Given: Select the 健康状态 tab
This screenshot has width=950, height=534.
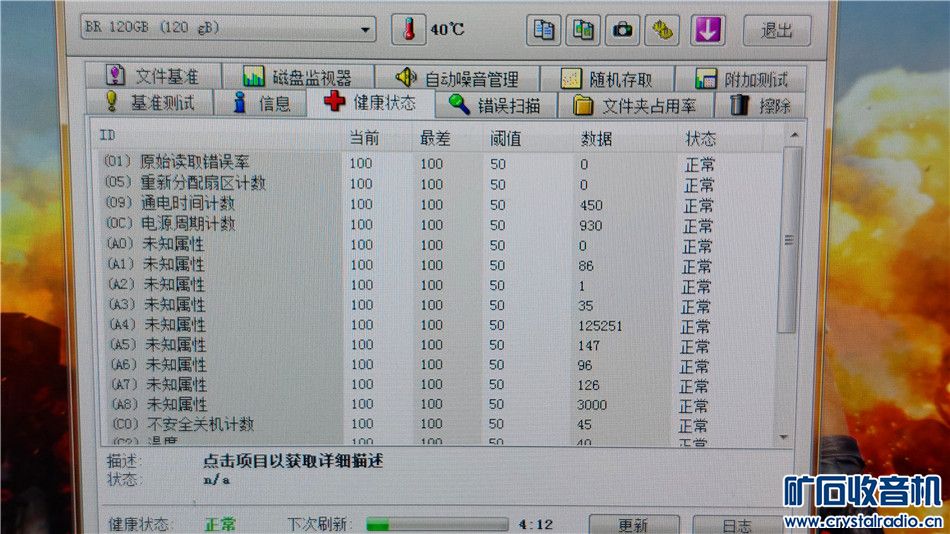Looking at the screenshot, I should [x=370, y=102].
